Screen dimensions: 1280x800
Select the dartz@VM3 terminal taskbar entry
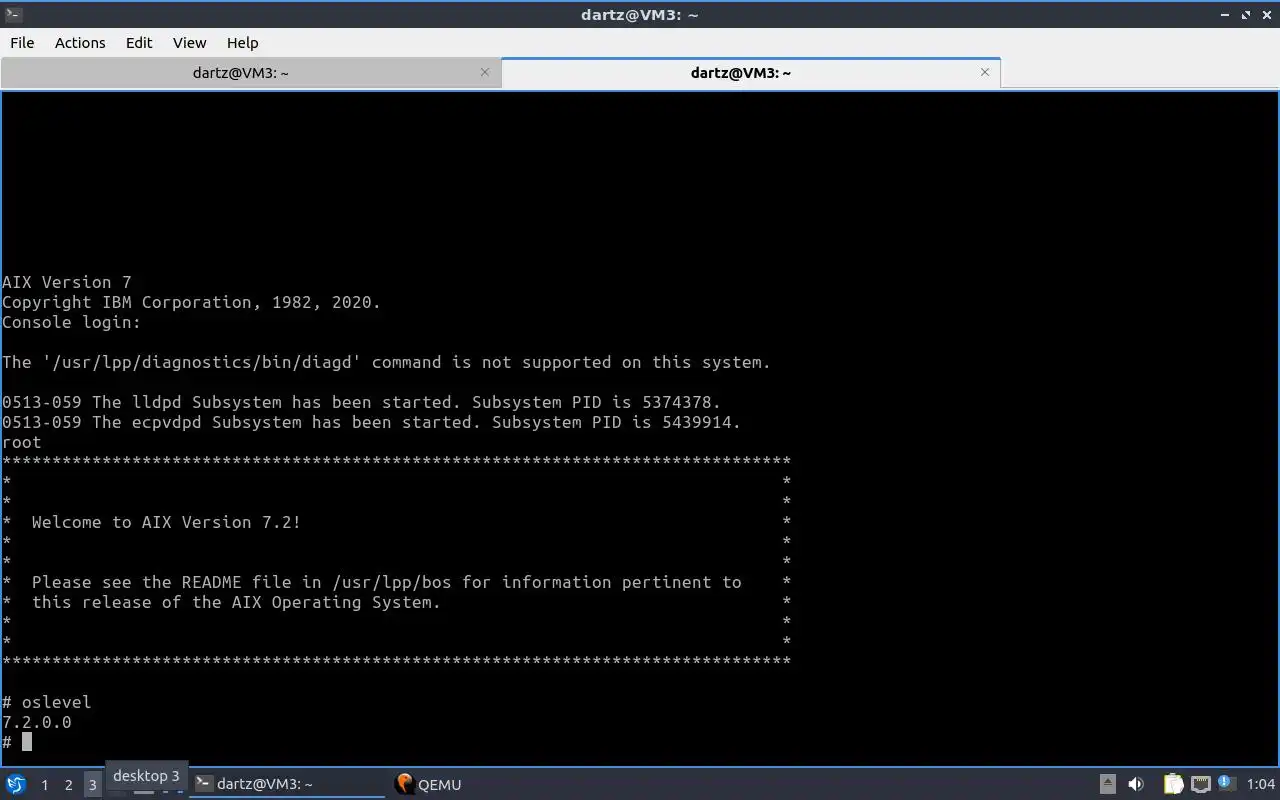287,784
